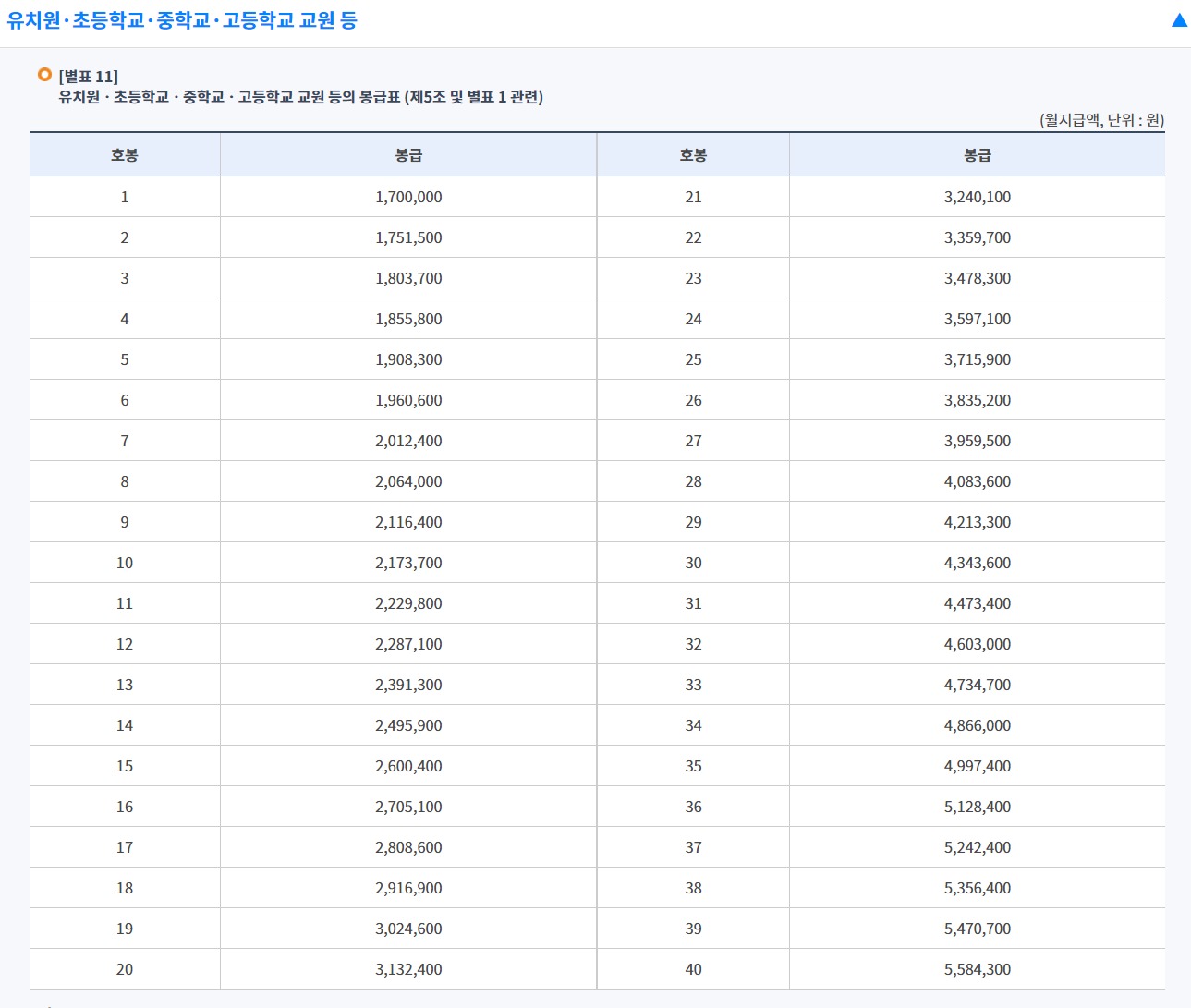Select salary cell 5,242,400

point(978,847)
